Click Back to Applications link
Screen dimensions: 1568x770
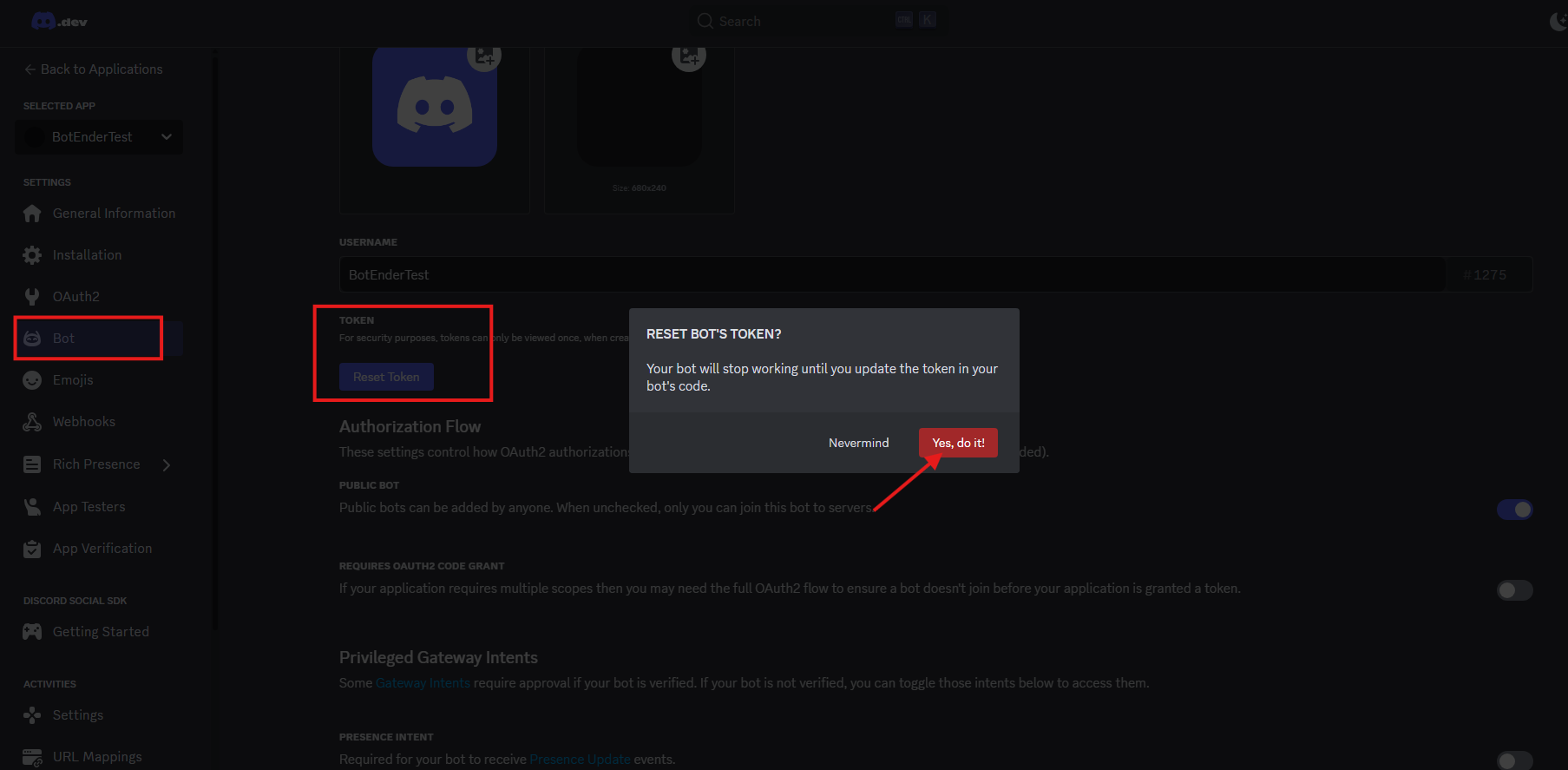pyautogui.click(x=94, y=69)
